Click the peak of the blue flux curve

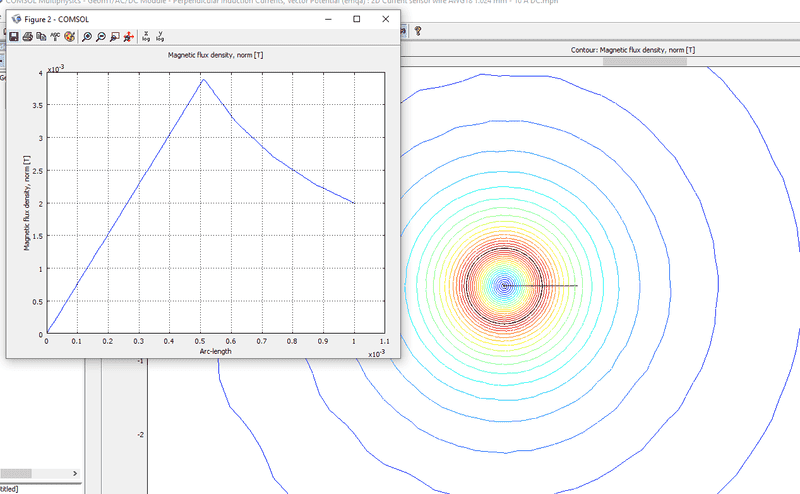203,80
